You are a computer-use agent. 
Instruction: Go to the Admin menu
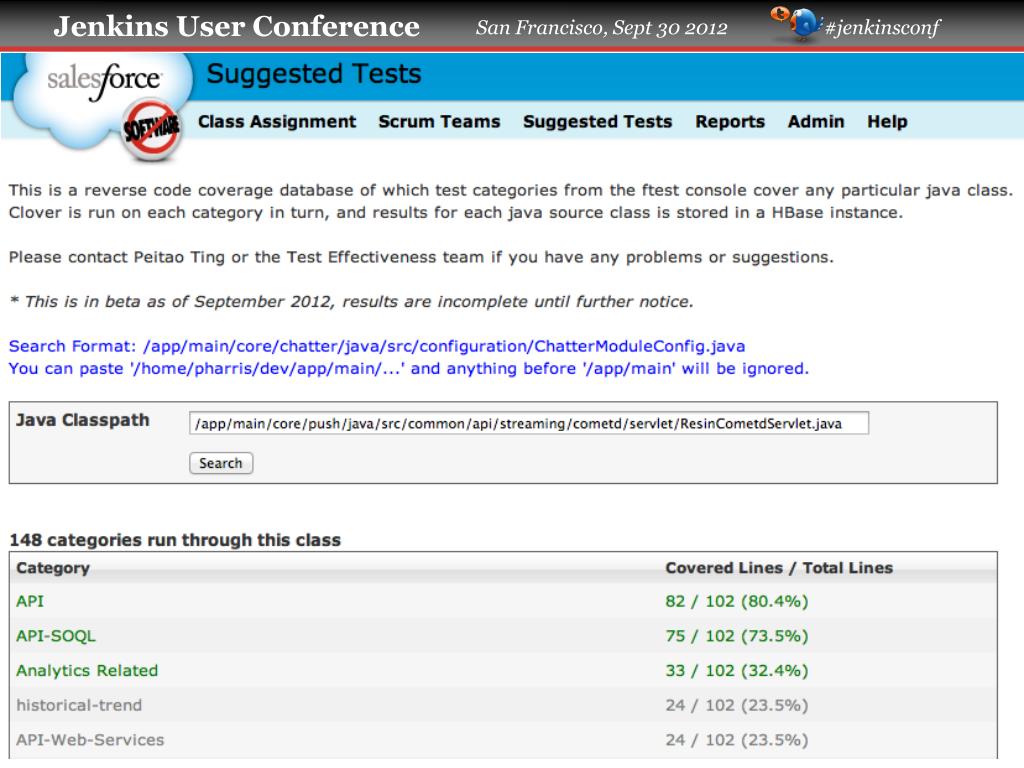(816, 121)
